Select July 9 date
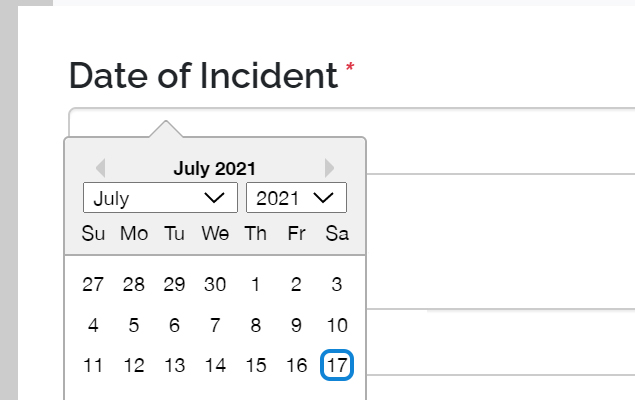635x400 pixels. pos(296,325)
